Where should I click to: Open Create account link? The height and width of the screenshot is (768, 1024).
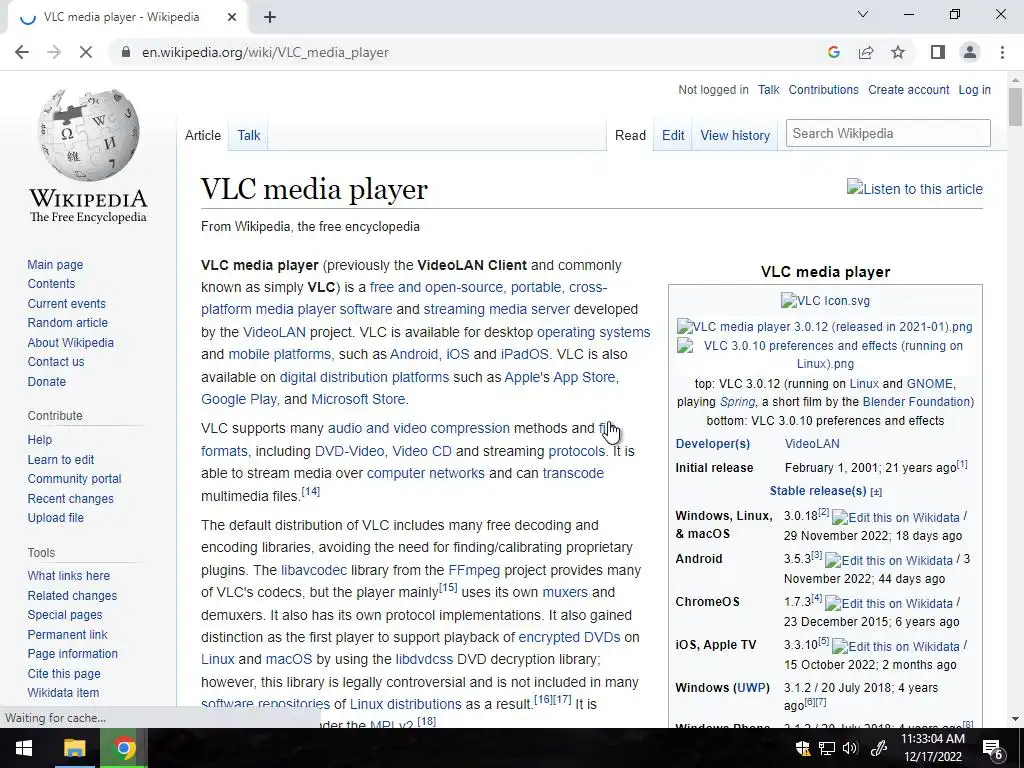[908, 90]
